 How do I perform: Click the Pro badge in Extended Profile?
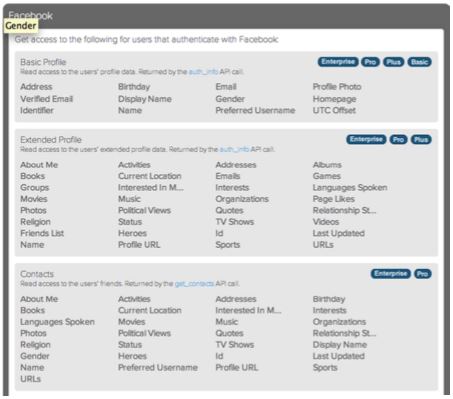pos(399,139)
